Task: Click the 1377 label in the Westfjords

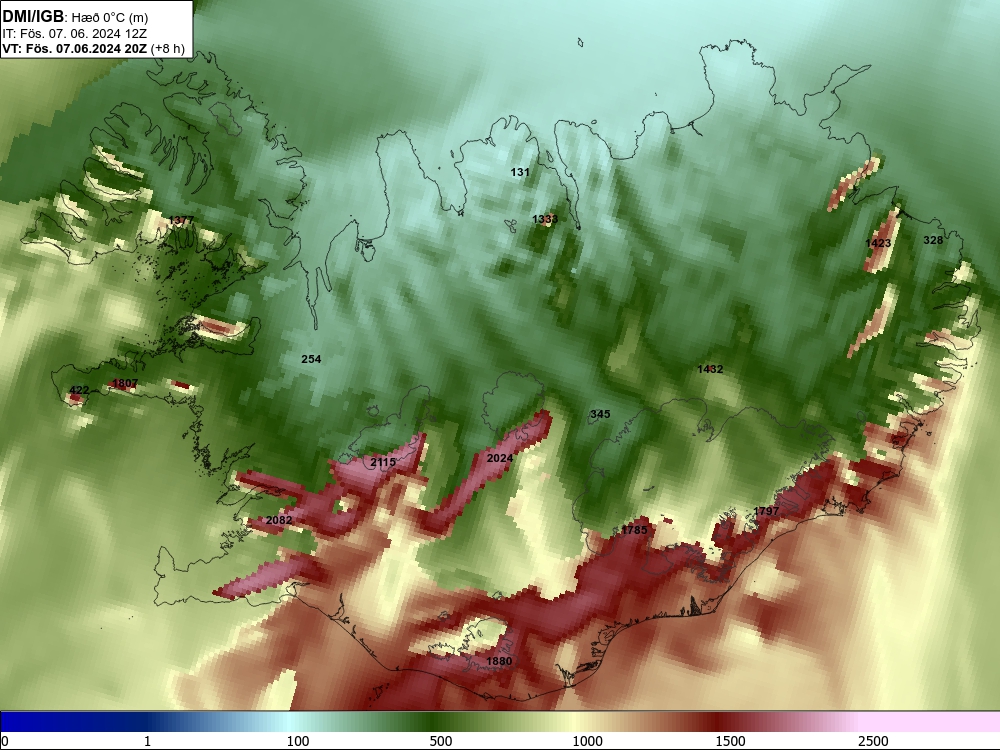Action: pyautogui.click(x=180, y=220)
